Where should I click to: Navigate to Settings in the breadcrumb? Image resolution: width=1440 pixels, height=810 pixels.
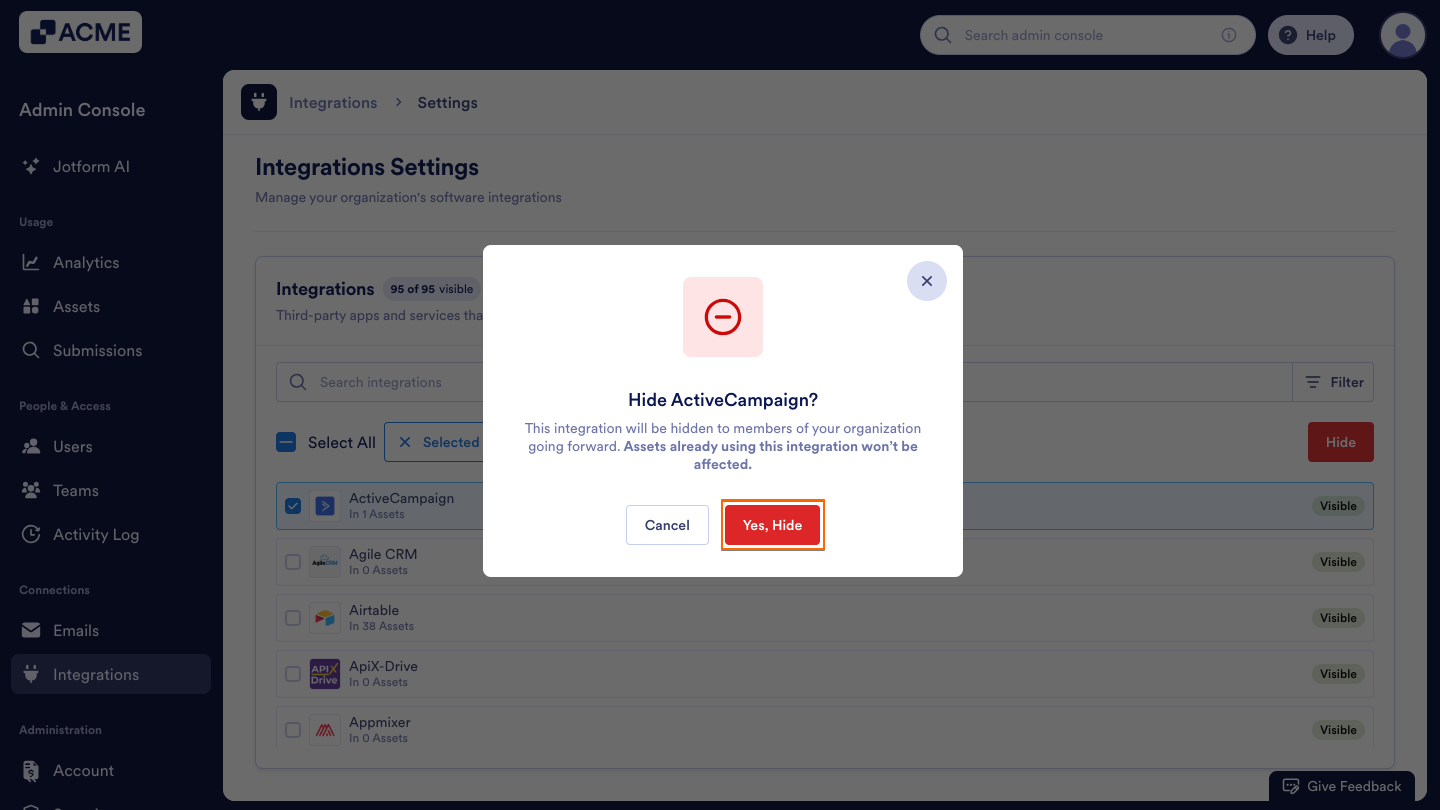point(447,102)
